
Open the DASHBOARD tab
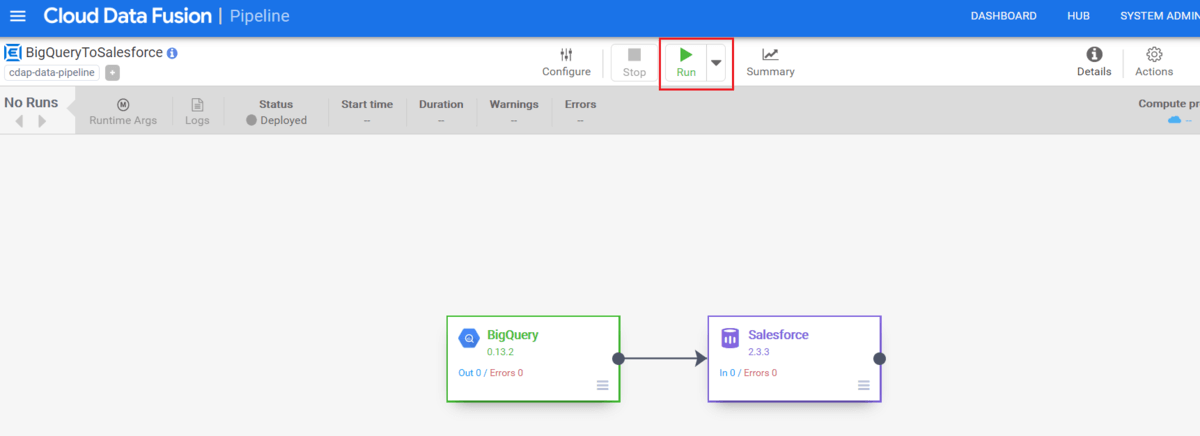(1003, 16)
